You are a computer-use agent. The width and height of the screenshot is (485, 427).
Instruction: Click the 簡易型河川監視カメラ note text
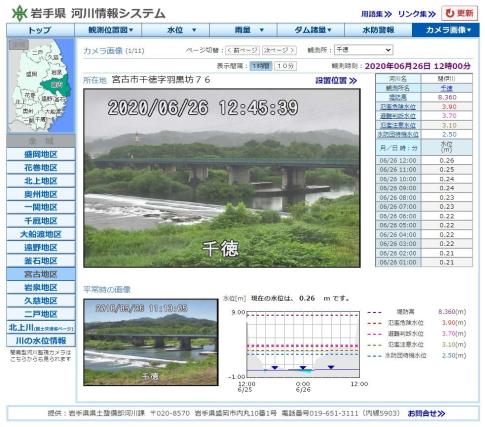coord(41,356)
